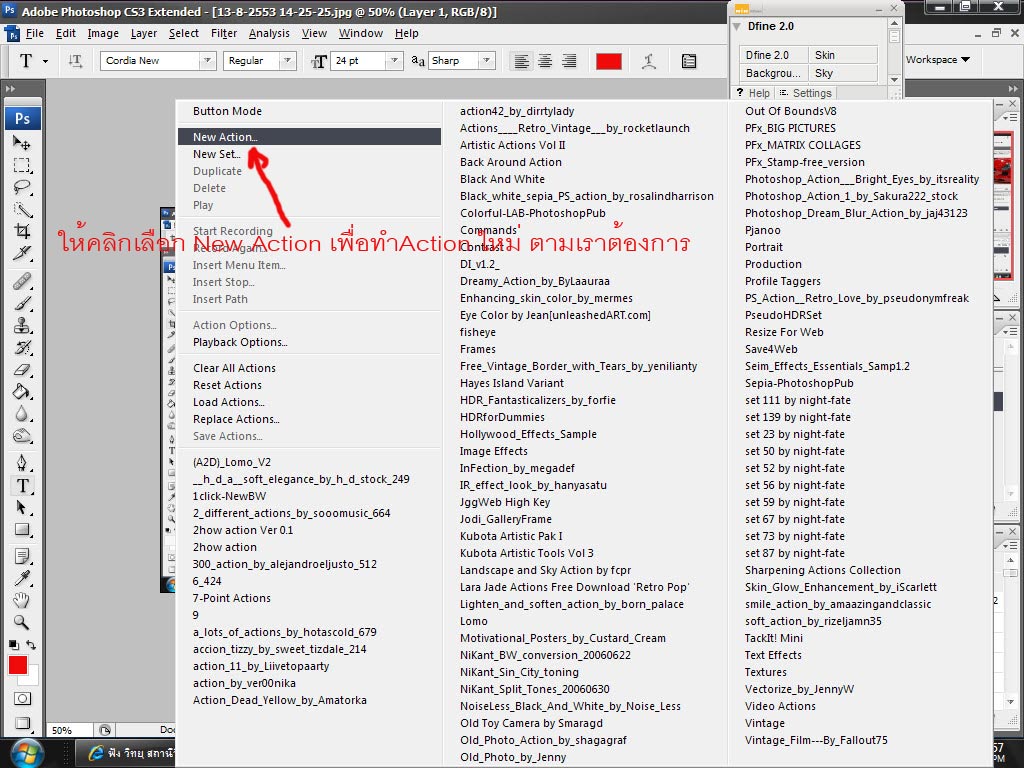1024x768 pixels.
Task: Select the Magic Wand tool
Action: (22, 209)
